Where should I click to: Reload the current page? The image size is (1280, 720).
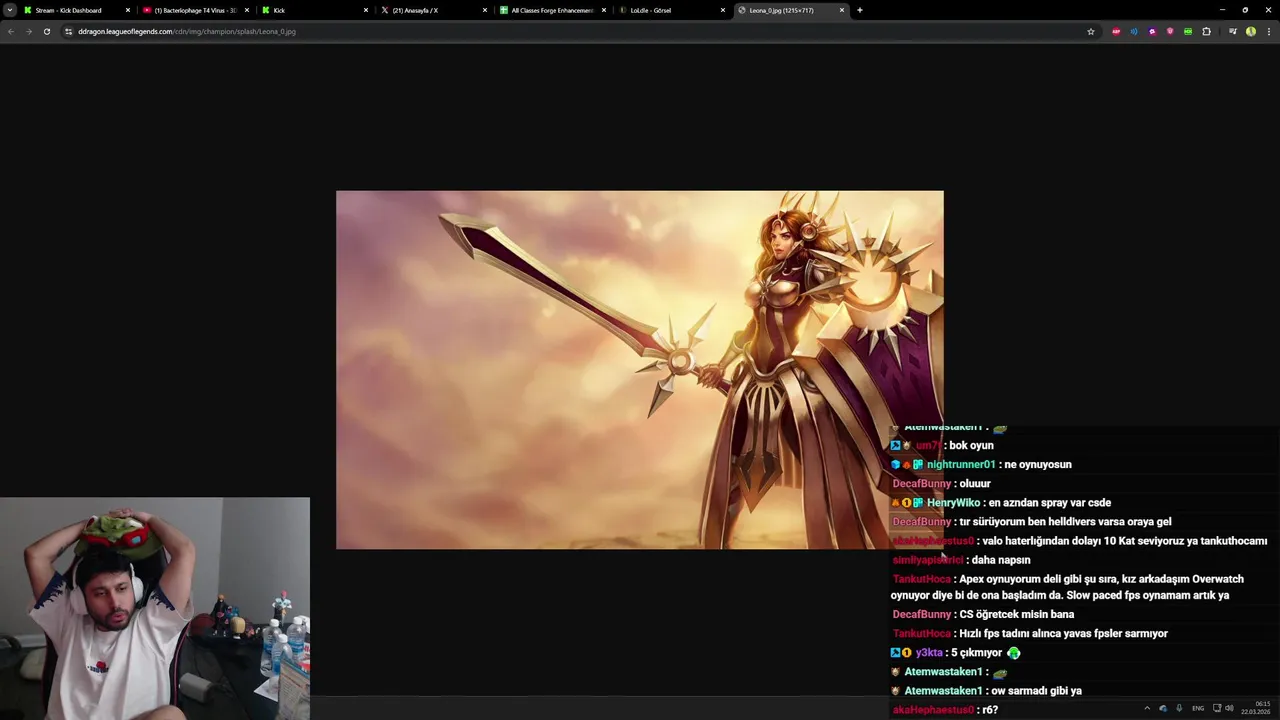pyautogui.click(x=47, y=31)
